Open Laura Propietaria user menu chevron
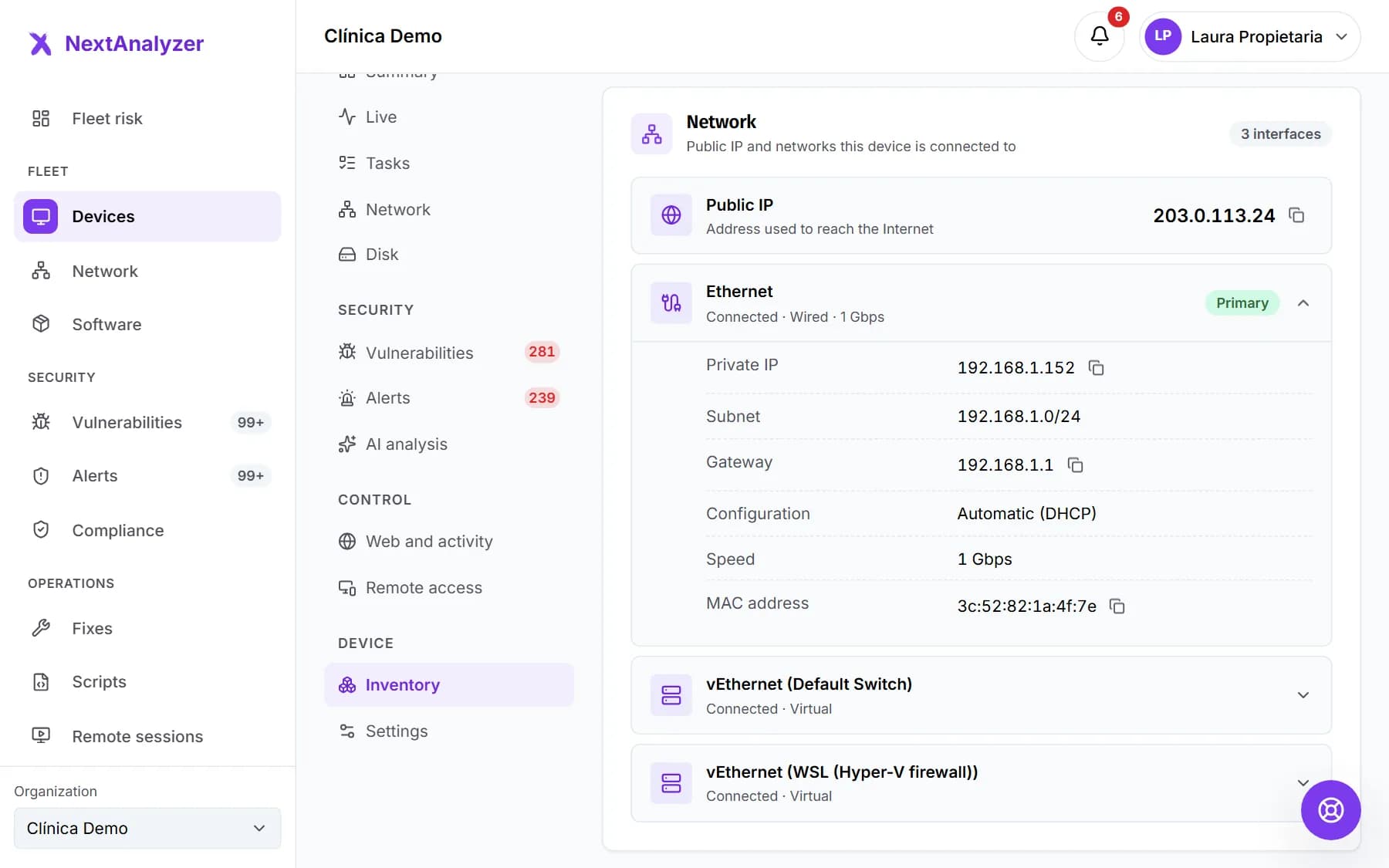The height and width of the screenshot is (868, 1389). pos(1342,36)
